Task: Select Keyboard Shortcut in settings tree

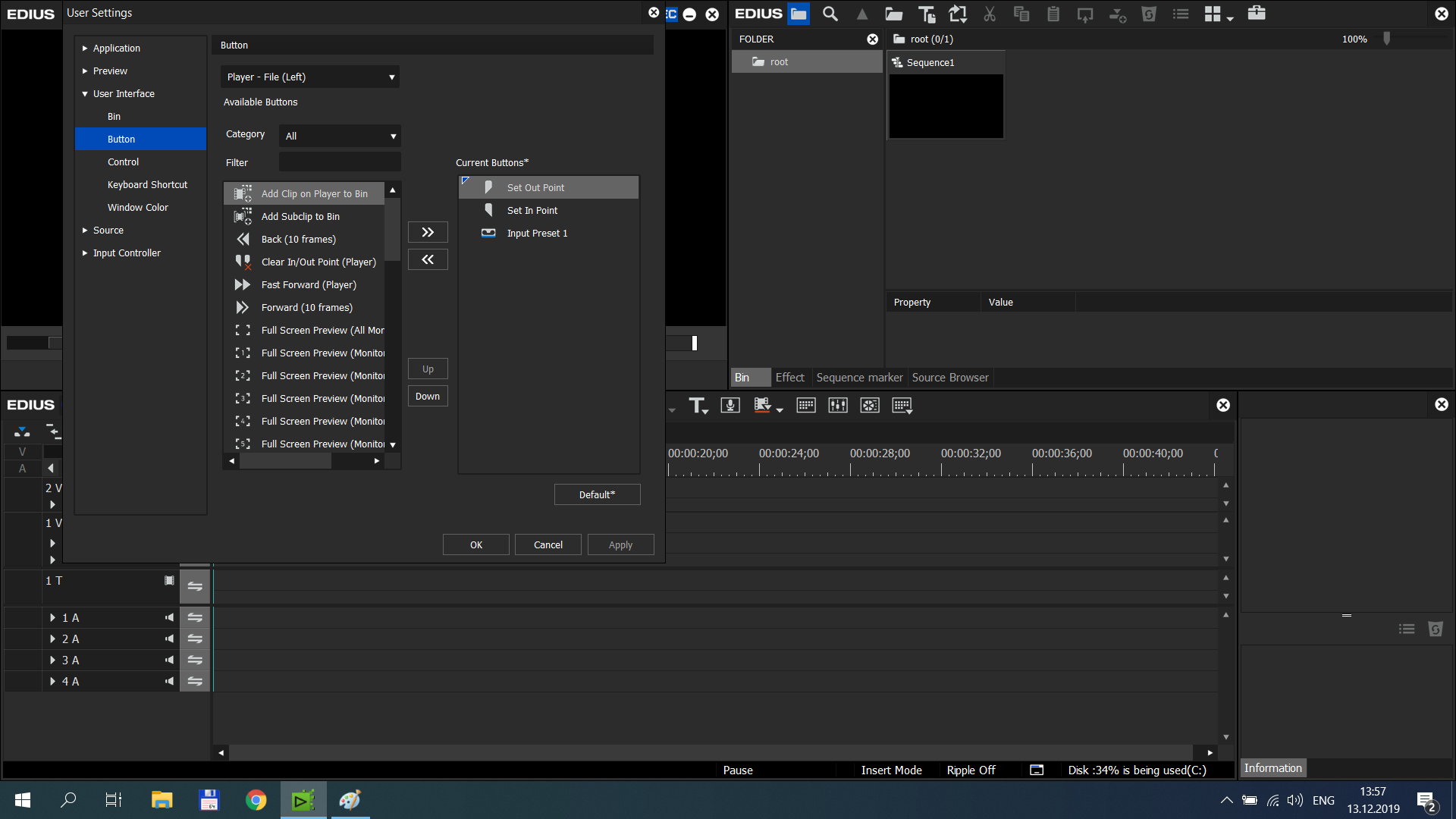Action: pyautogui.click(x=147, y=185)
